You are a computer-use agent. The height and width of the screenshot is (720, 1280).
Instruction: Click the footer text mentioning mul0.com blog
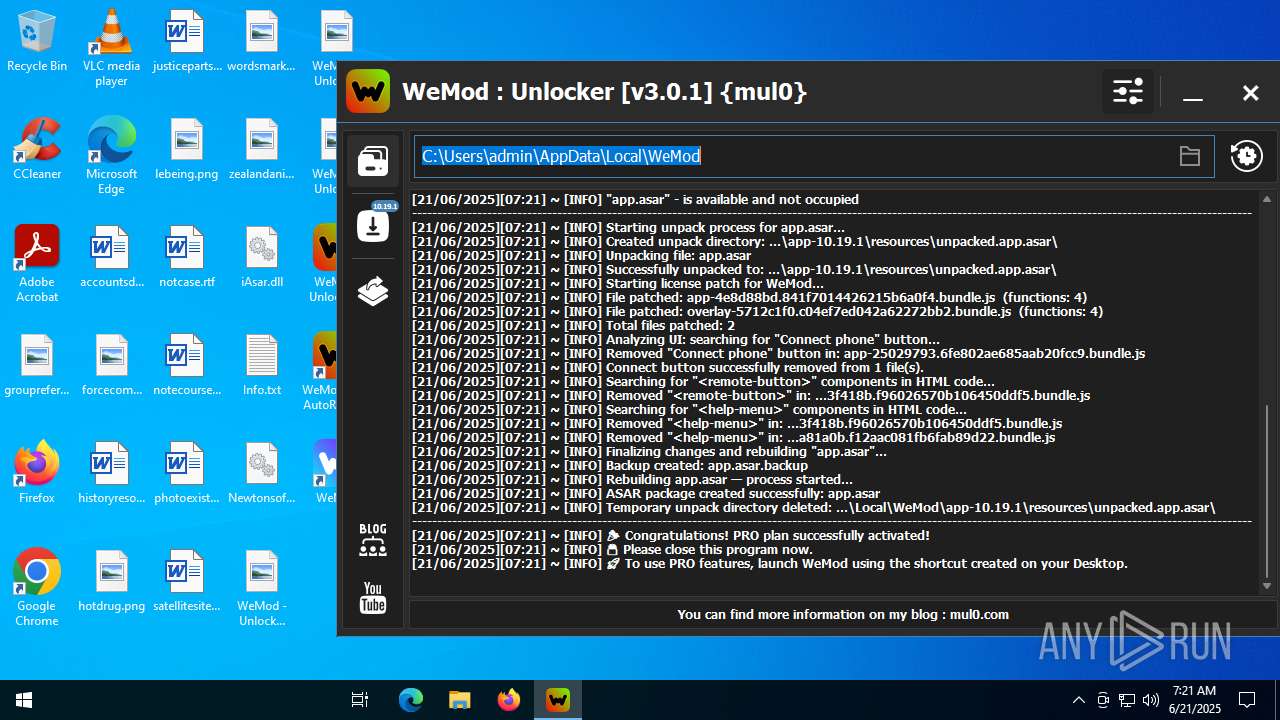click(843, 614)
